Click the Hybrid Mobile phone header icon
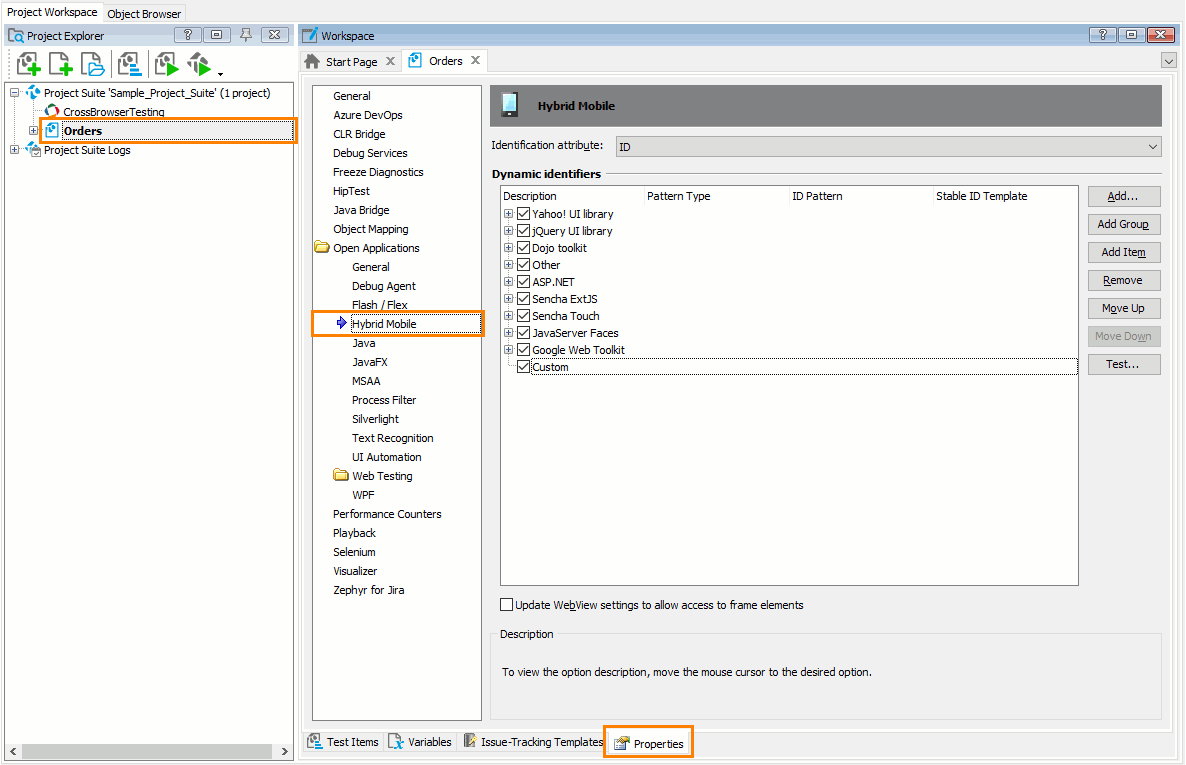 coord(510,105)
